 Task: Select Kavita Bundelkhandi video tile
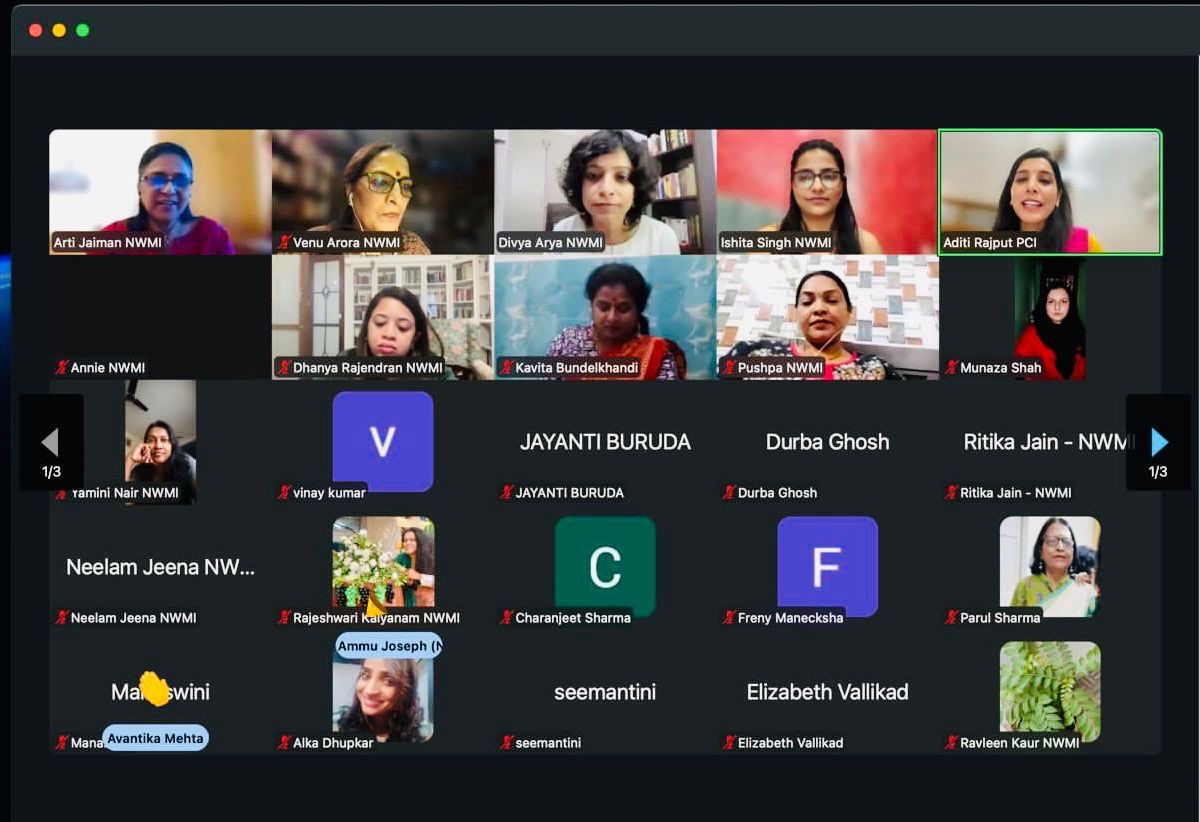pos(604,317)
